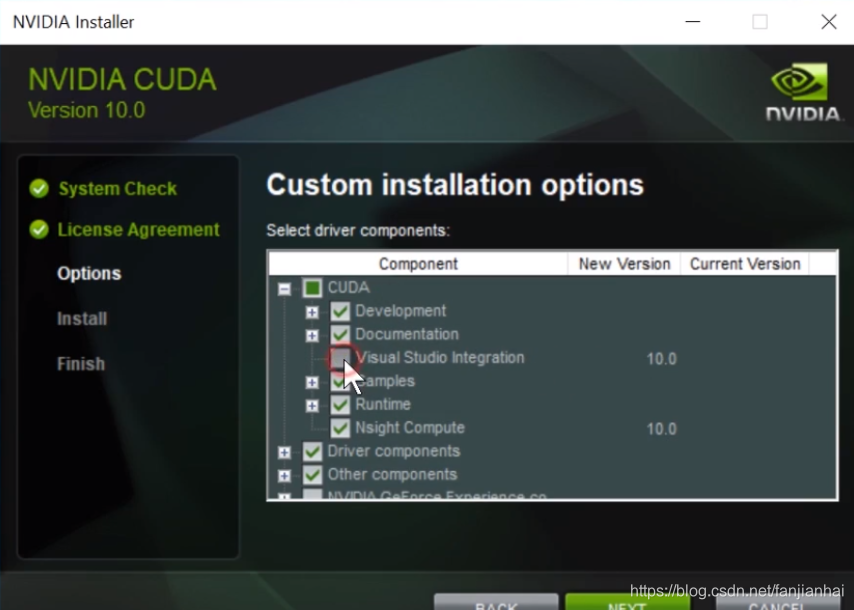Viewport: 854px width, 610px height.
Task: Select the Runtime row label
Action: pos(383,405)
